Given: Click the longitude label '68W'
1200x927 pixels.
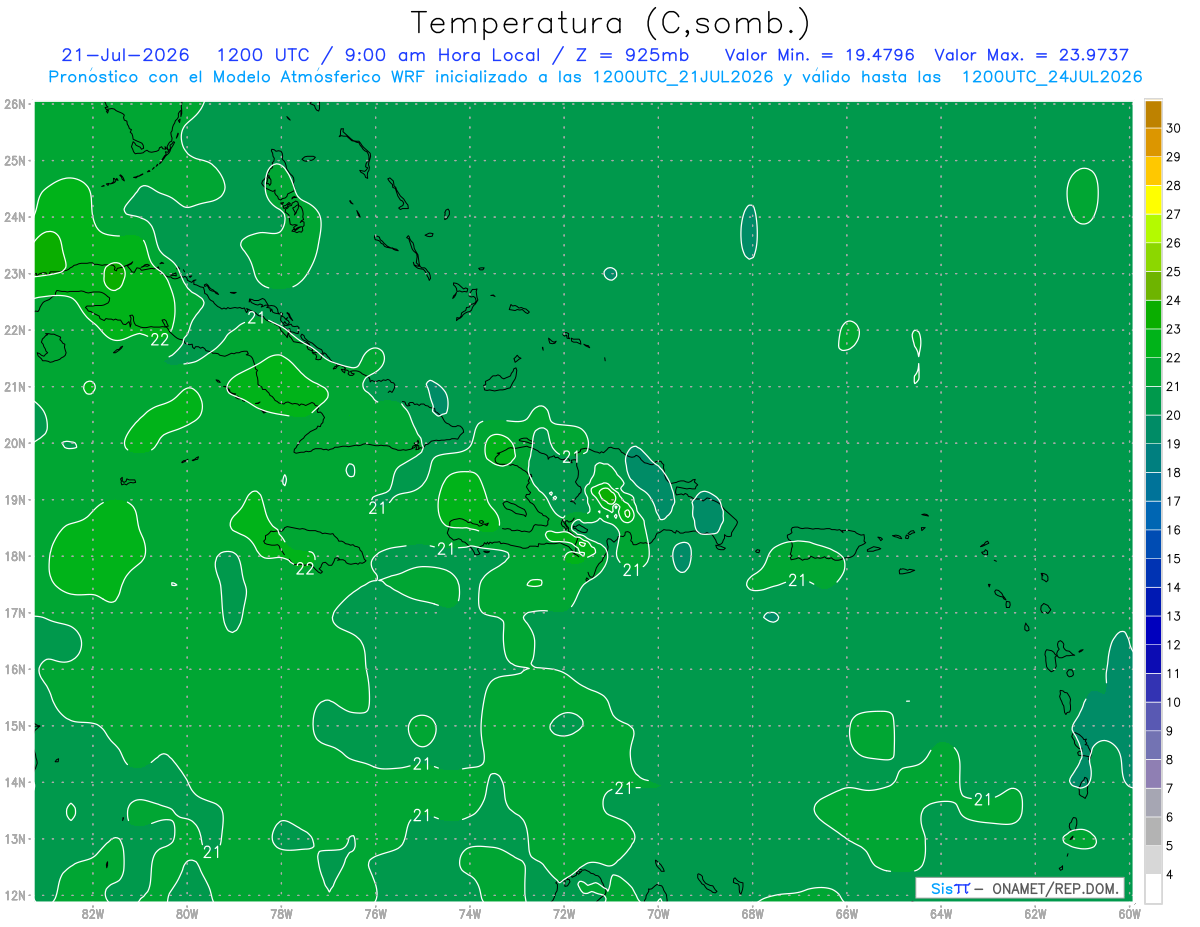Looking at the screenshot, I should point(752,914).
